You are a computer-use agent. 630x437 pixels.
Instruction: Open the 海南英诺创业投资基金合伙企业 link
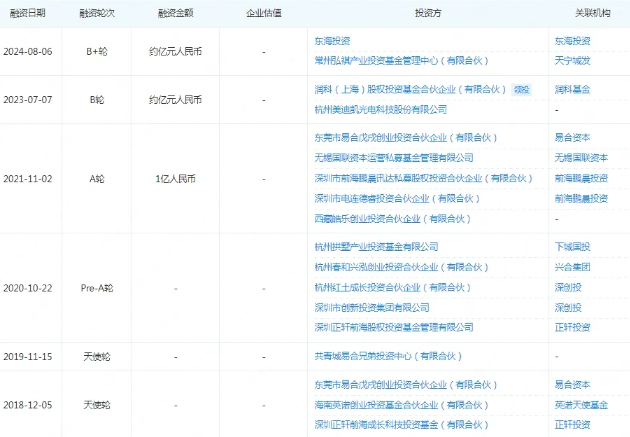pyautogui.click(x=401, y=405)
